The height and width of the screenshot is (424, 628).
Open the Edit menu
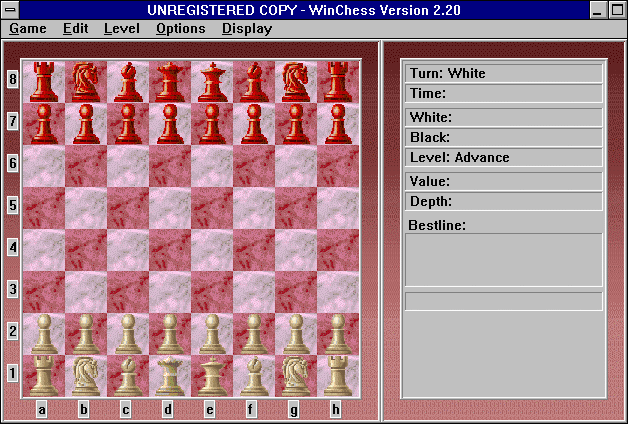[x=75, y=29]
